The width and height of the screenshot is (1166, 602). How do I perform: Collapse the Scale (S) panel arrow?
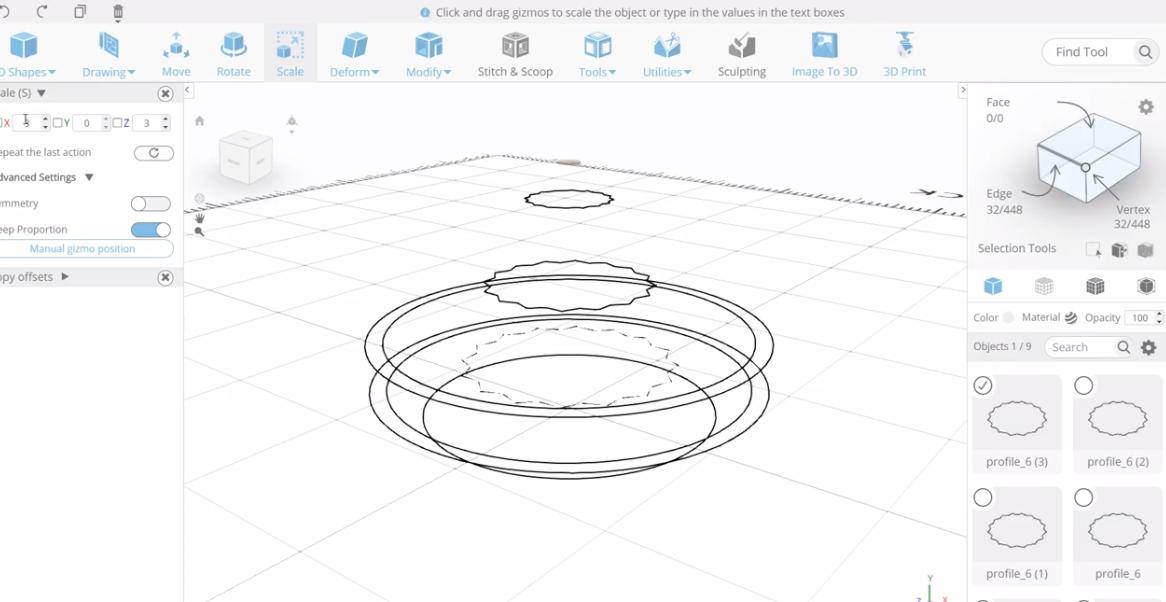point(41,93)
